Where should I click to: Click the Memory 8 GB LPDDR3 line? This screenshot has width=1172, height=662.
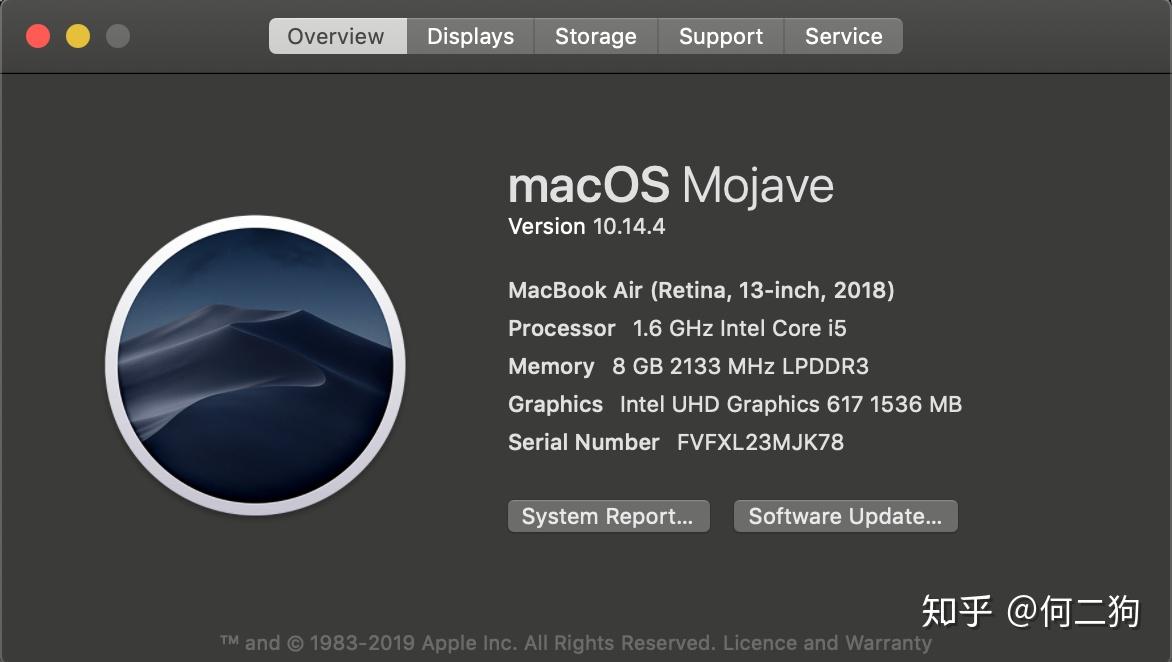688,366
